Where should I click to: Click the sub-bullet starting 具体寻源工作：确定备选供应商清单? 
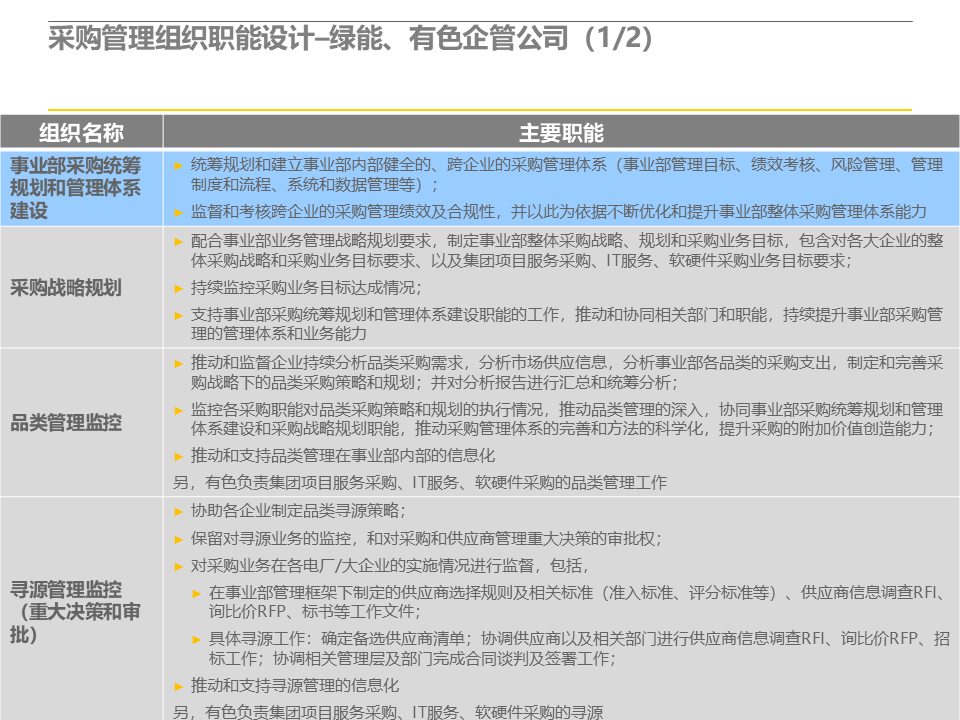pos(579,648)
